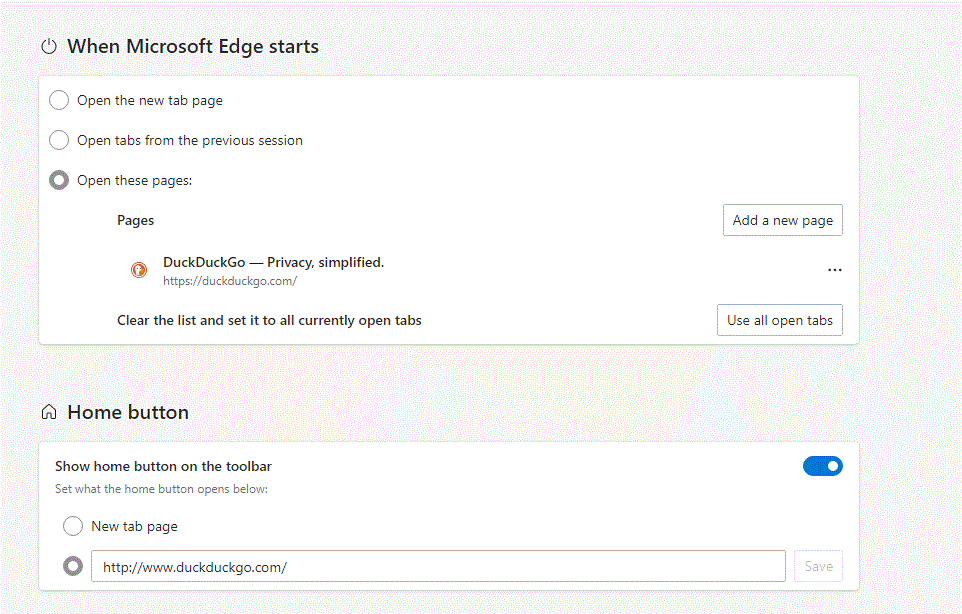Click the Save button next to the URL field
This screenshot has height=614, width=962.
[x=818, y=566]
